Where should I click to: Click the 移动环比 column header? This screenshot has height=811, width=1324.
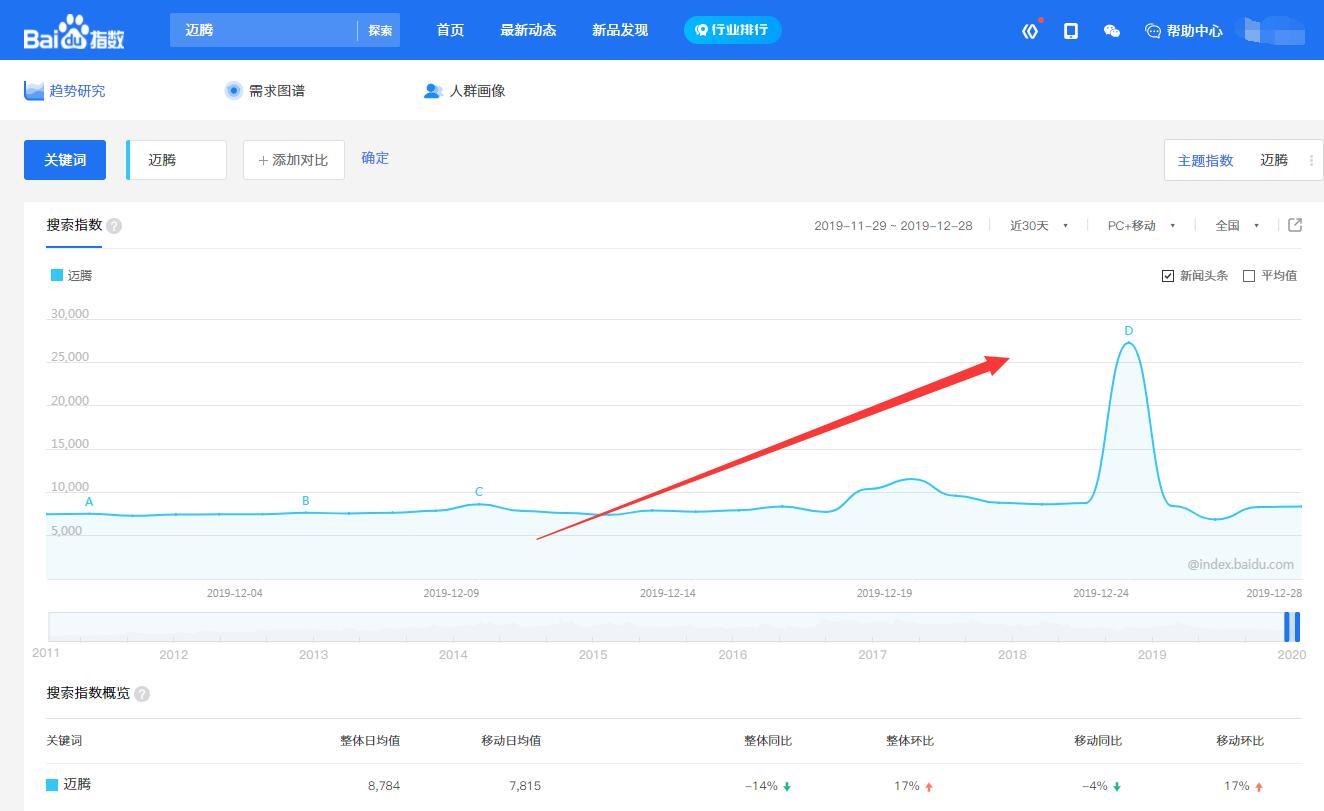click(1240, 741)
